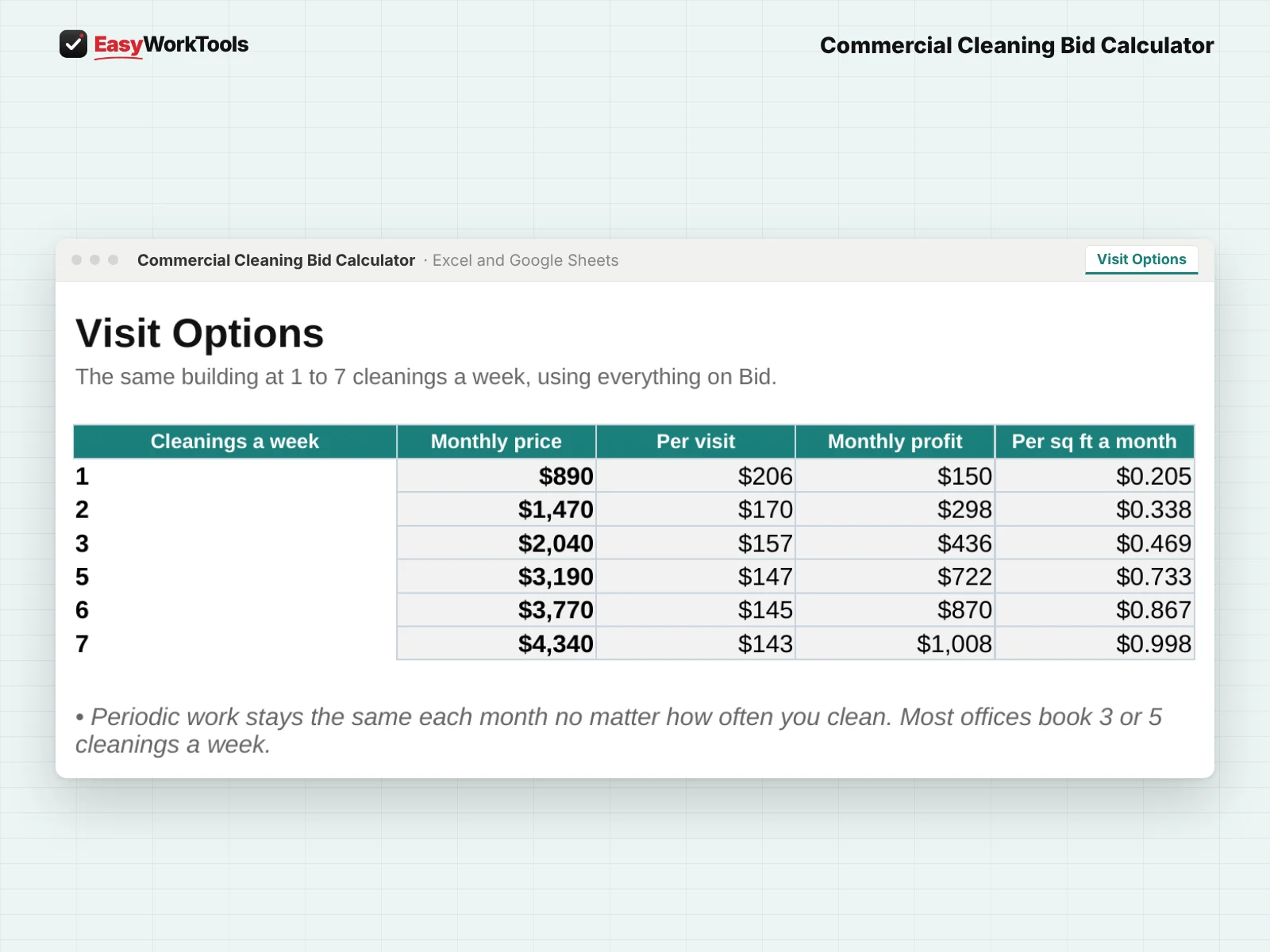Click the $145 per visit cell
1270x952 pixels.
695,610
